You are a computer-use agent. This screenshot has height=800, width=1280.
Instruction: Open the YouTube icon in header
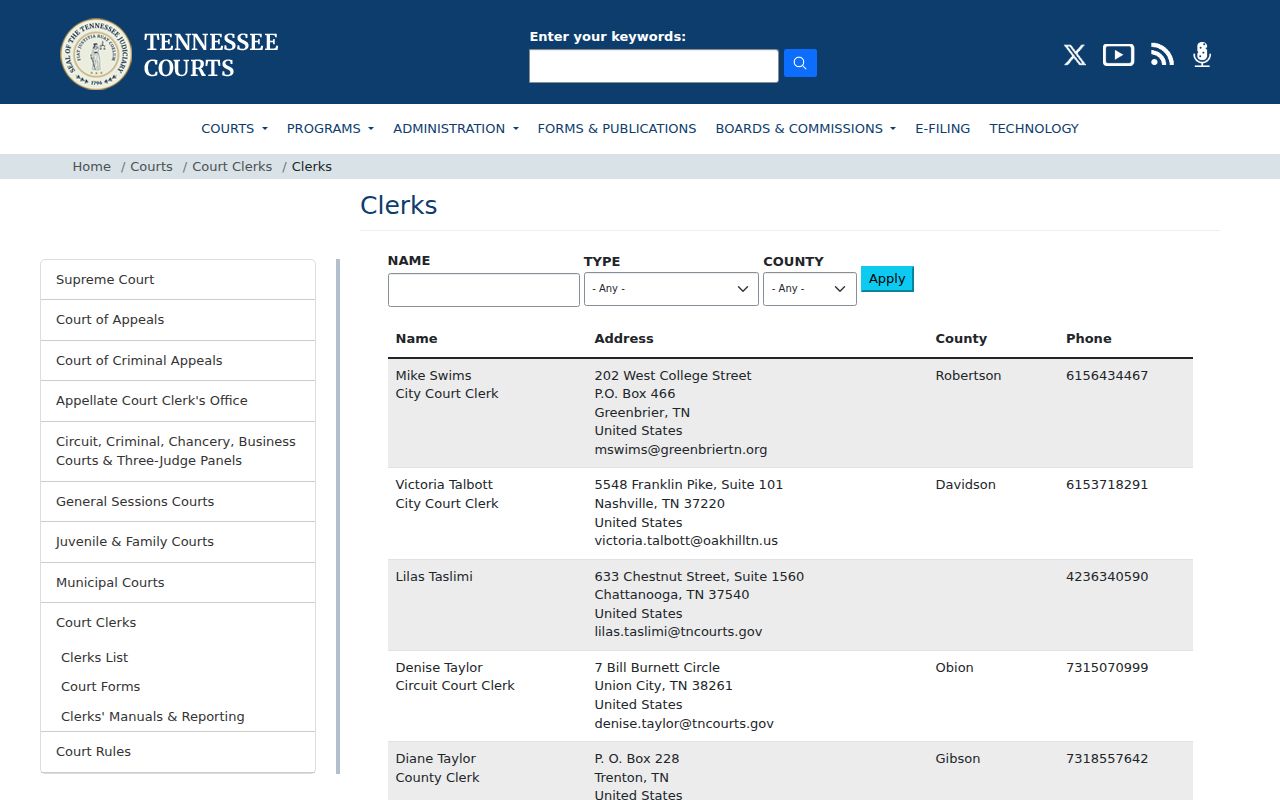coord(1118,55)
